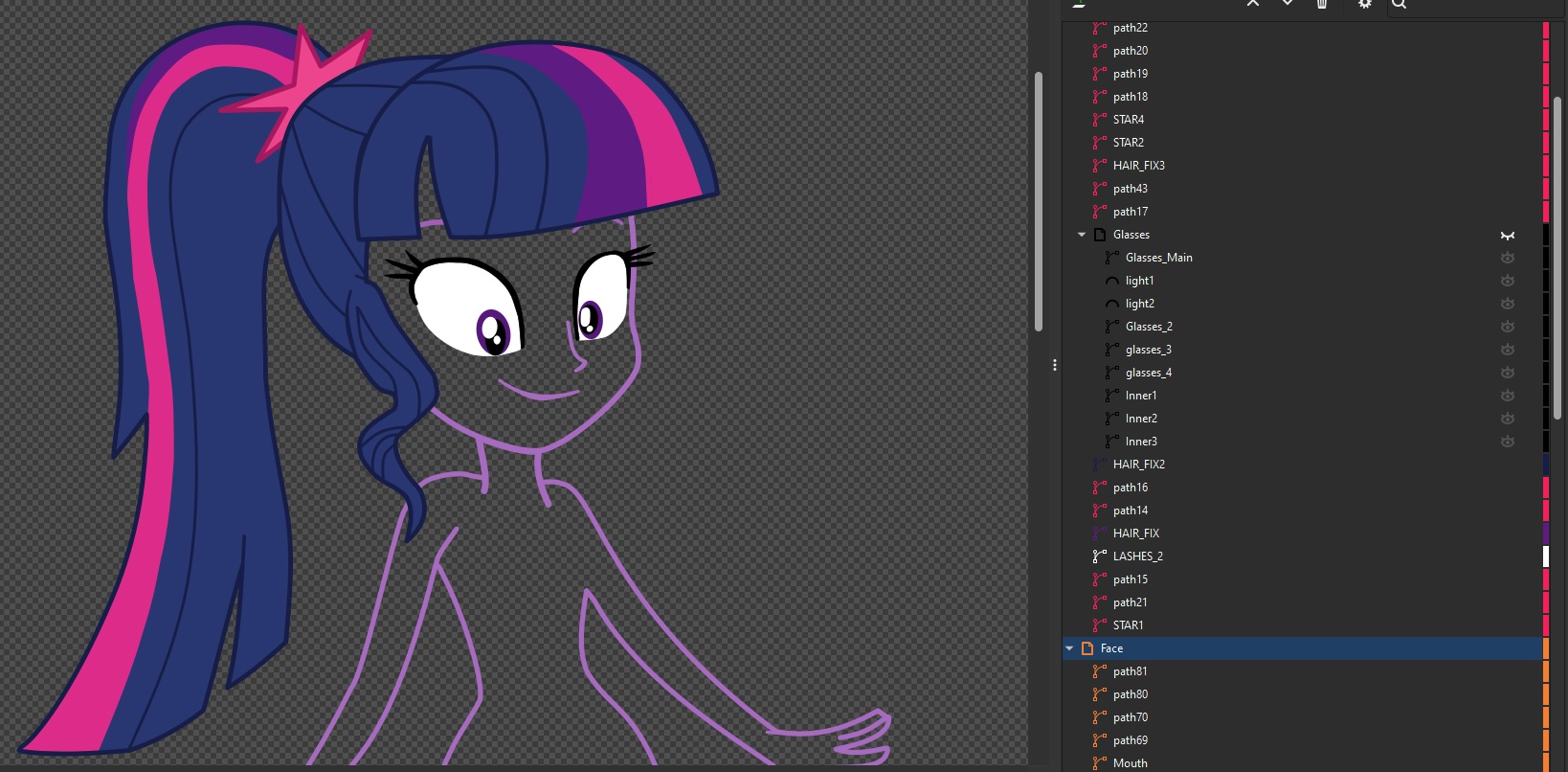
Task: Select the Inner1 object label
Action: [x=1141, y=396]
